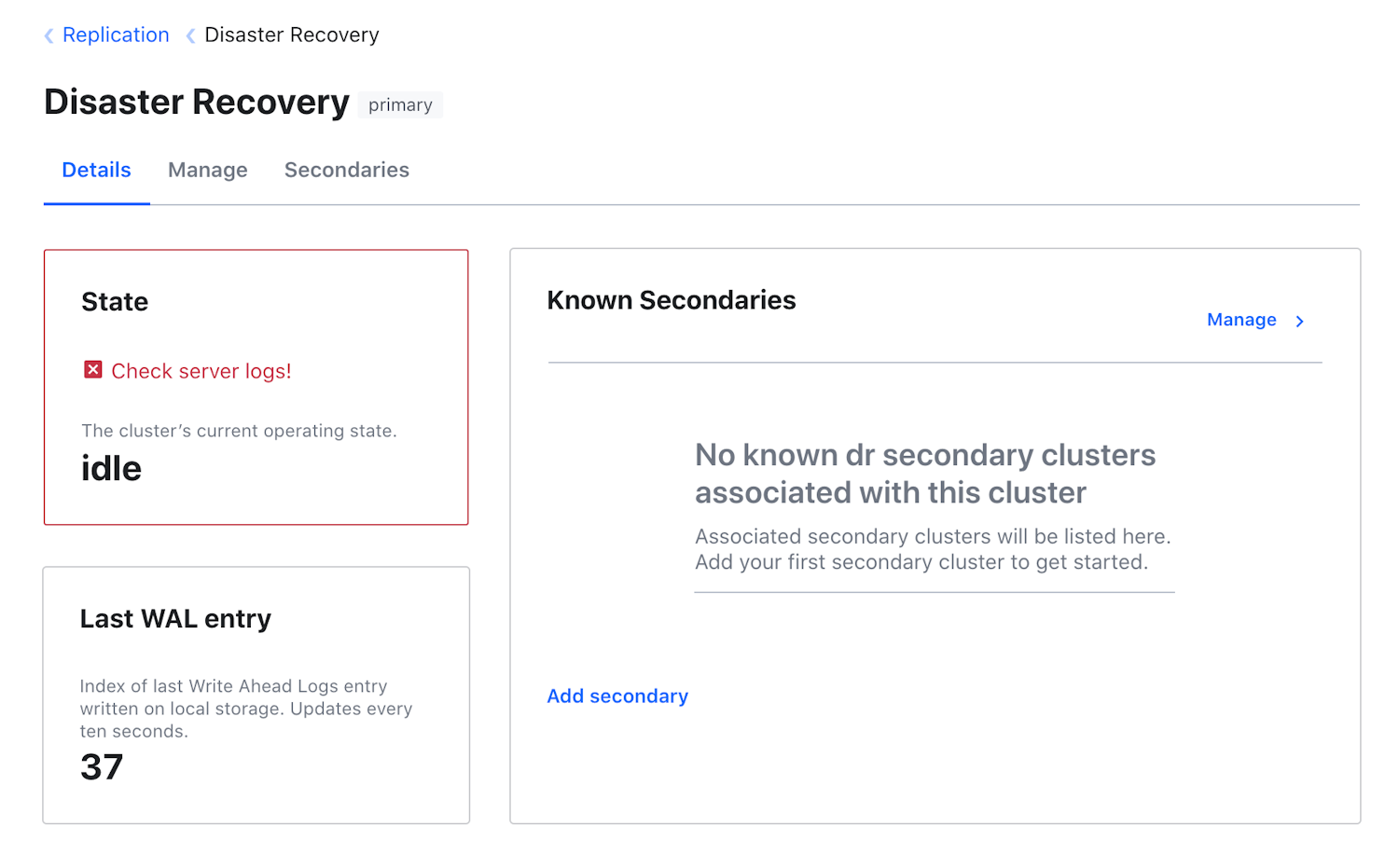Select the Disaster Recovery heading
The height and width of the screenshot is (868, 1399).
coord(197,102)
